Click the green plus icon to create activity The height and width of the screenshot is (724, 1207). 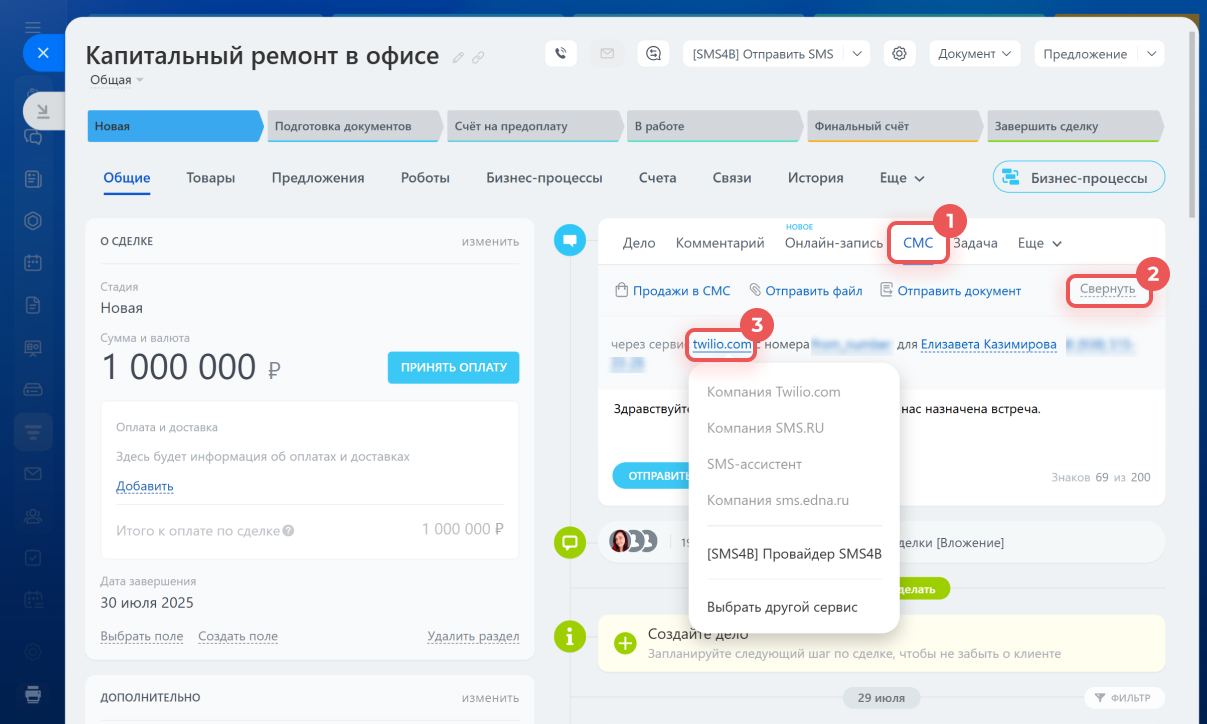(x=625, y=643)
